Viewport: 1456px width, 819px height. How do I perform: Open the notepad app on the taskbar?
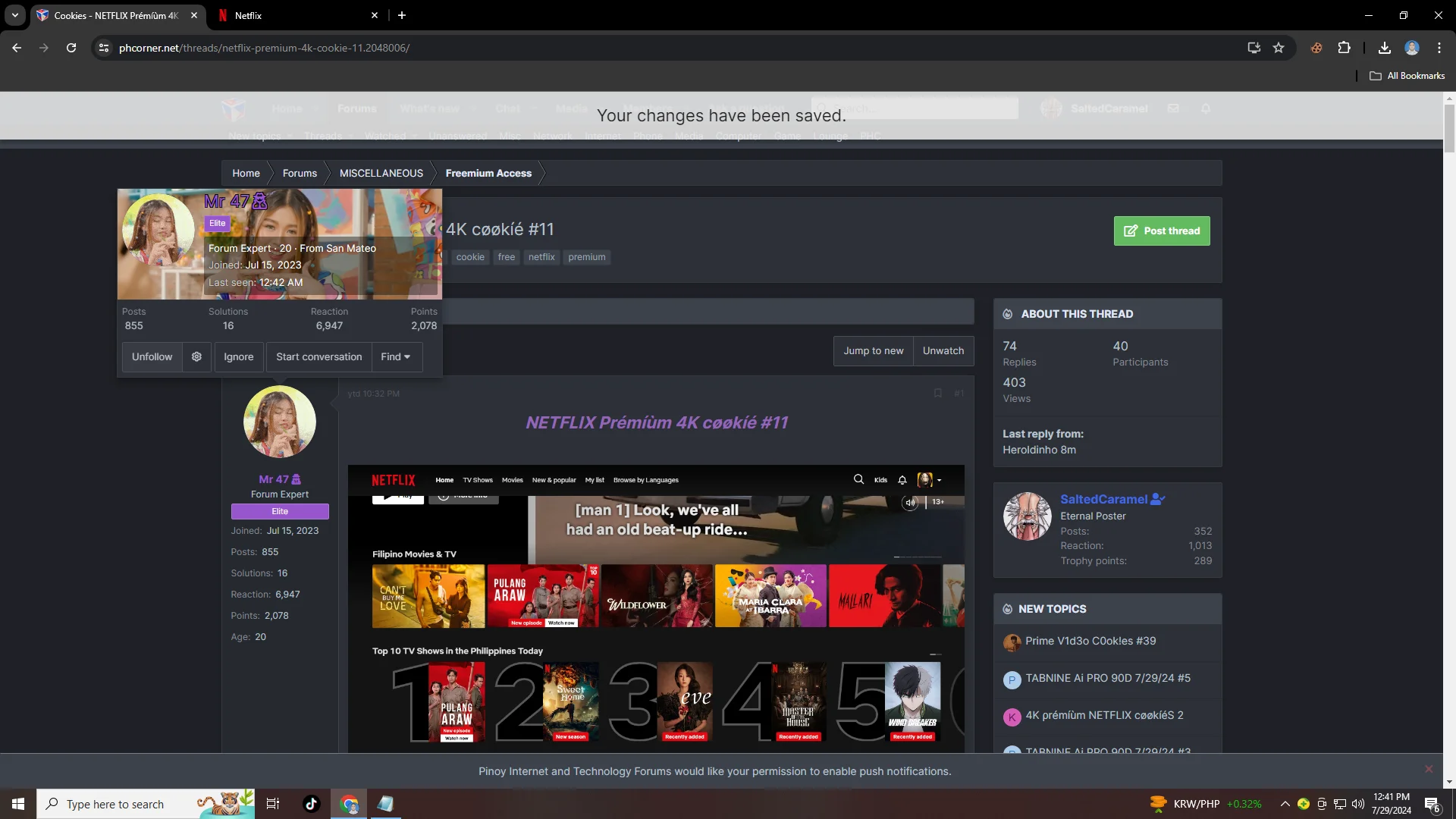(x=385, y=804)
